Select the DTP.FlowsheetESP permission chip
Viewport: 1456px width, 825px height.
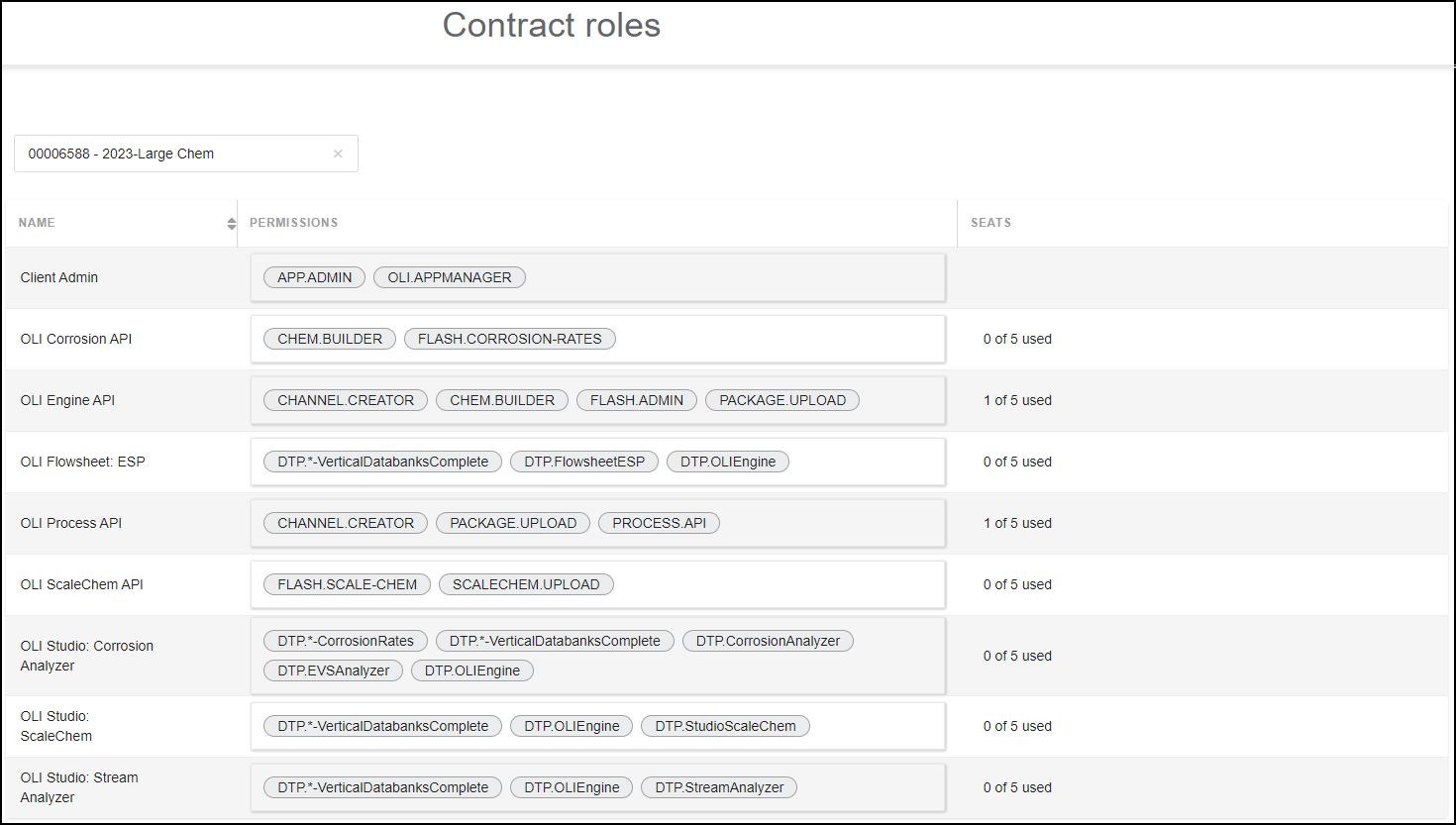click(x=583, y=462)
